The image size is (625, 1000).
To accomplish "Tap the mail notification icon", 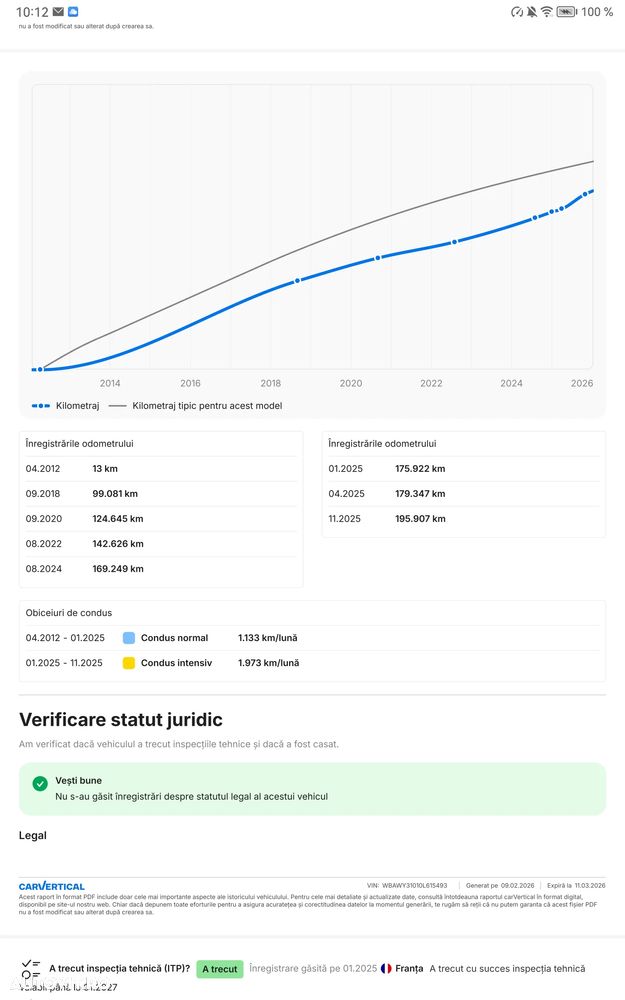I will (x=59, y=12).
